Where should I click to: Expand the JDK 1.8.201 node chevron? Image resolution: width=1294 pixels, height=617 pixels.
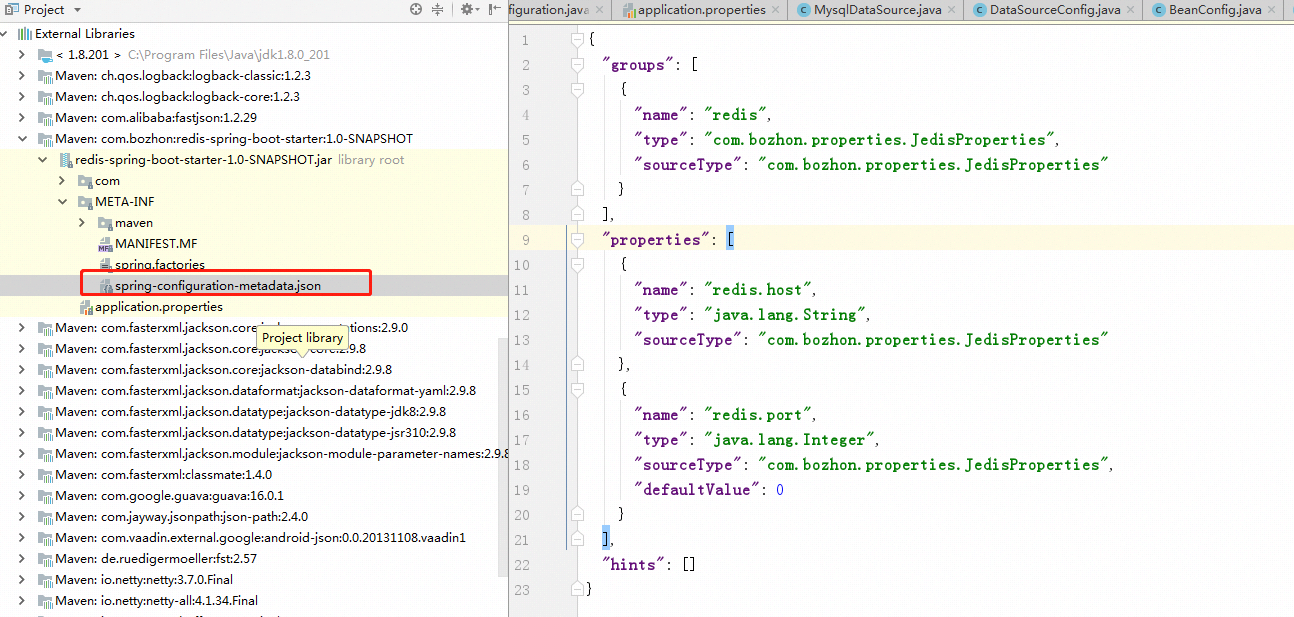[22, 55]
